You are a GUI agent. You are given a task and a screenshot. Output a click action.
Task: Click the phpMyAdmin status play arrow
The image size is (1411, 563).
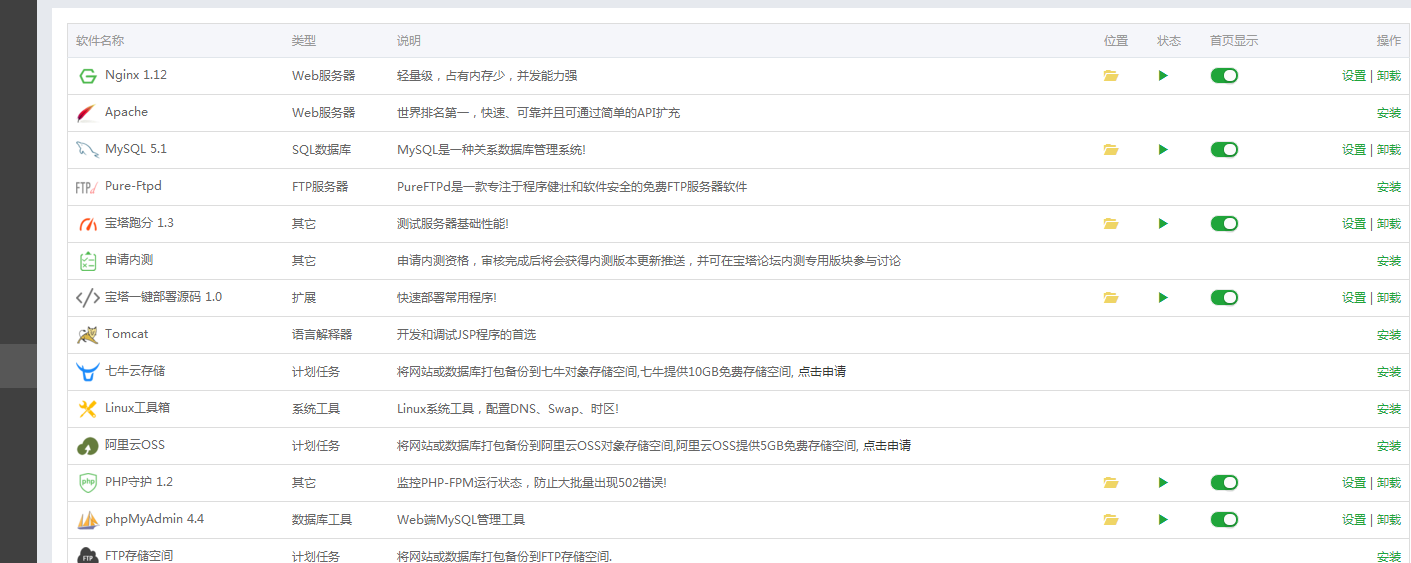1163,520
